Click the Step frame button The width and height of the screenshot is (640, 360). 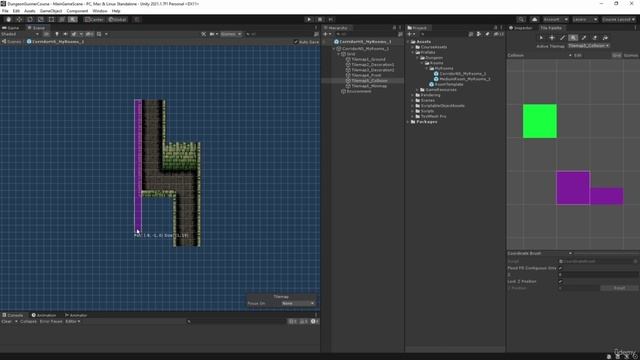click(331, 19)
